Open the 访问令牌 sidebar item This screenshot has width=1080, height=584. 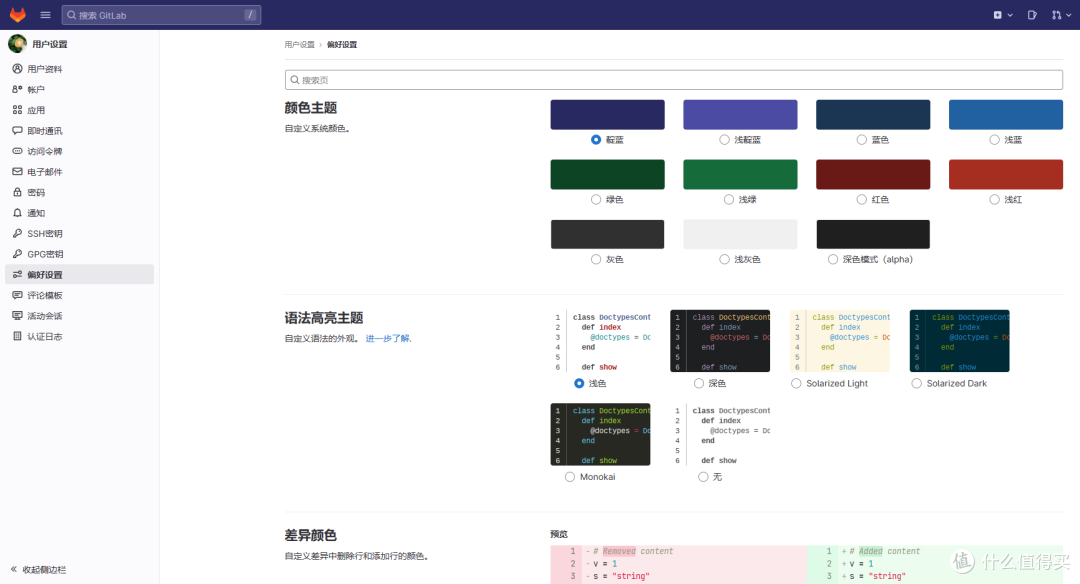click(x=79, y=151)
